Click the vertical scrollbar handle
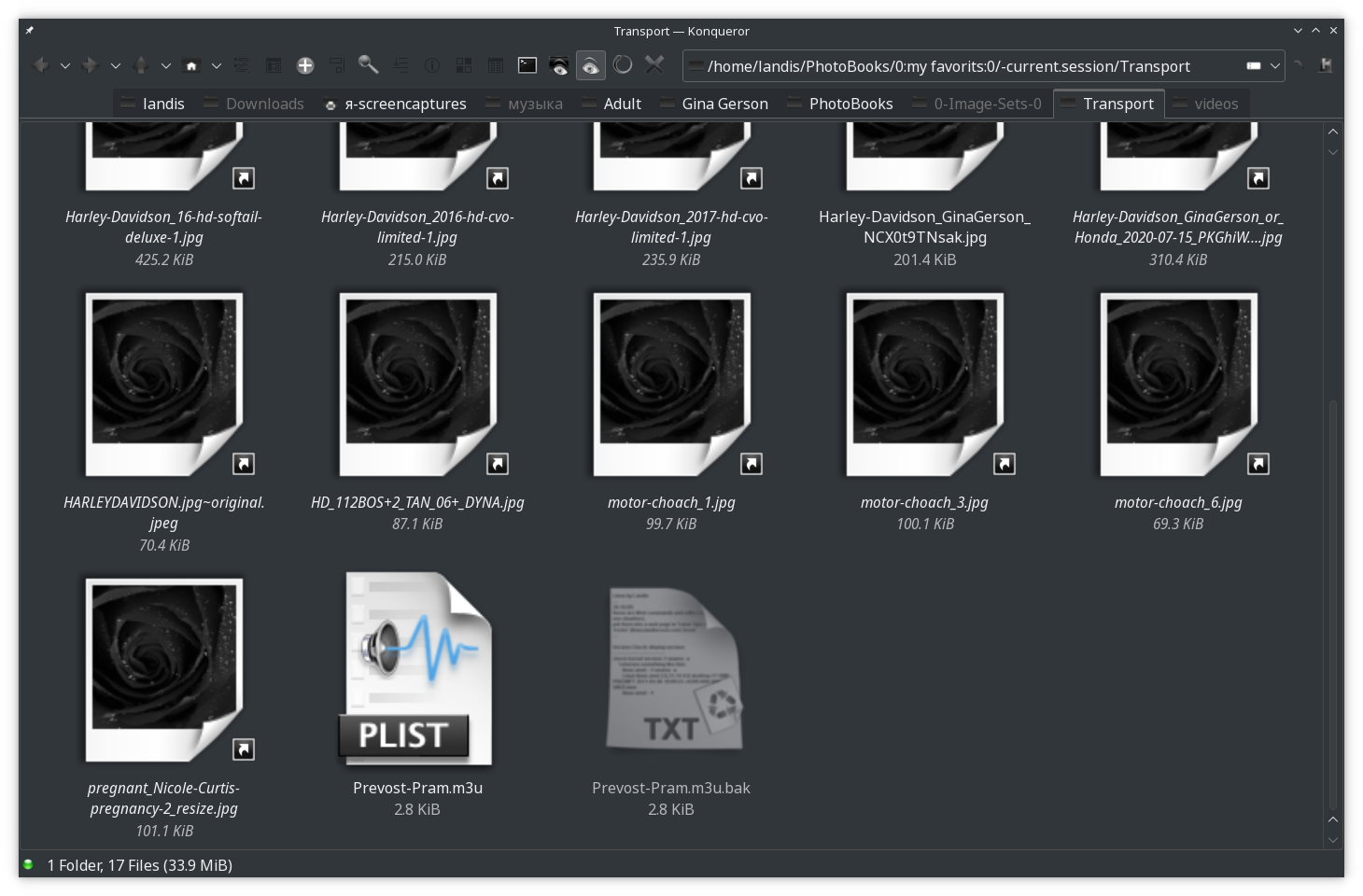This screenshot has height=896, width=1363. 1333,605
